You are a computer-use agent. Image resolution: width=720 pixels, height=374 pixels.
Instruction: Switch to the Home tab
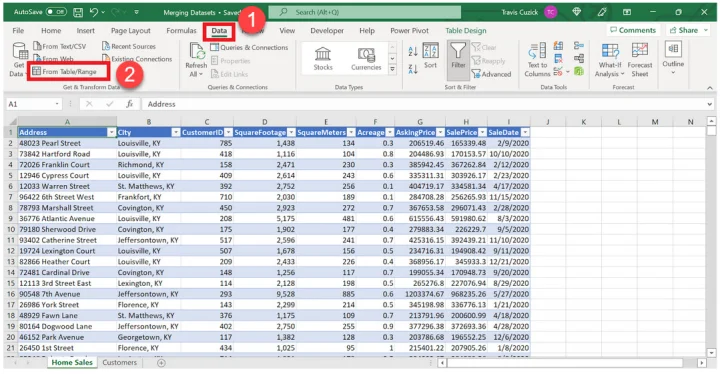[x=51, y=30]
